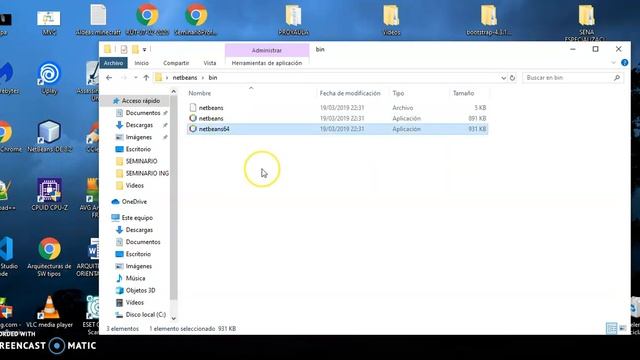
Task: Go up one folder level arrow
Action: click(146, 78)
